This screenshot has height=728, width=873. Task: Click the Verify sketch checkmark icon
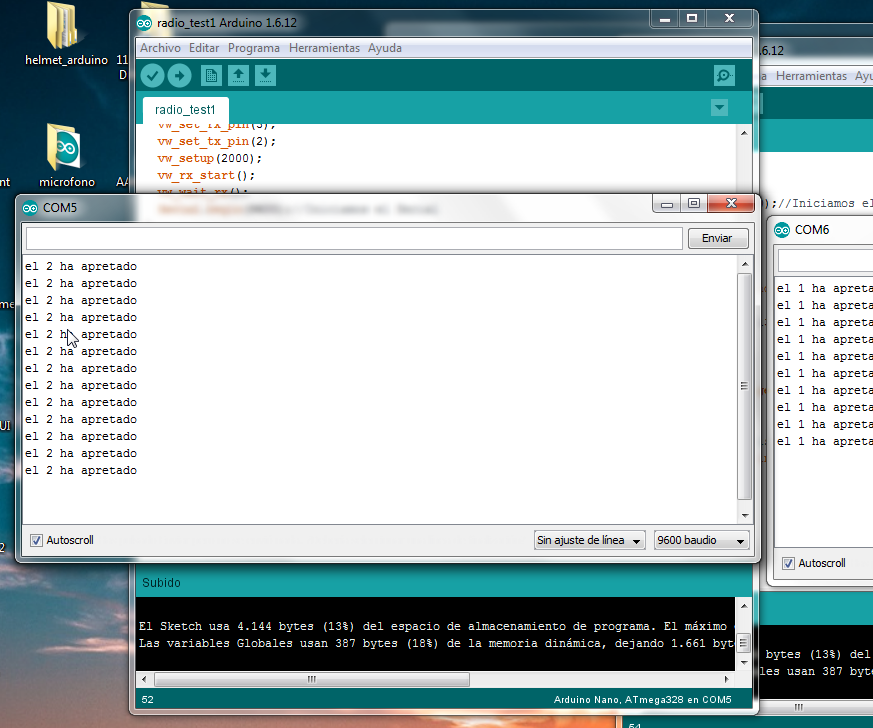pyautogui.click(x=152, y=76)
